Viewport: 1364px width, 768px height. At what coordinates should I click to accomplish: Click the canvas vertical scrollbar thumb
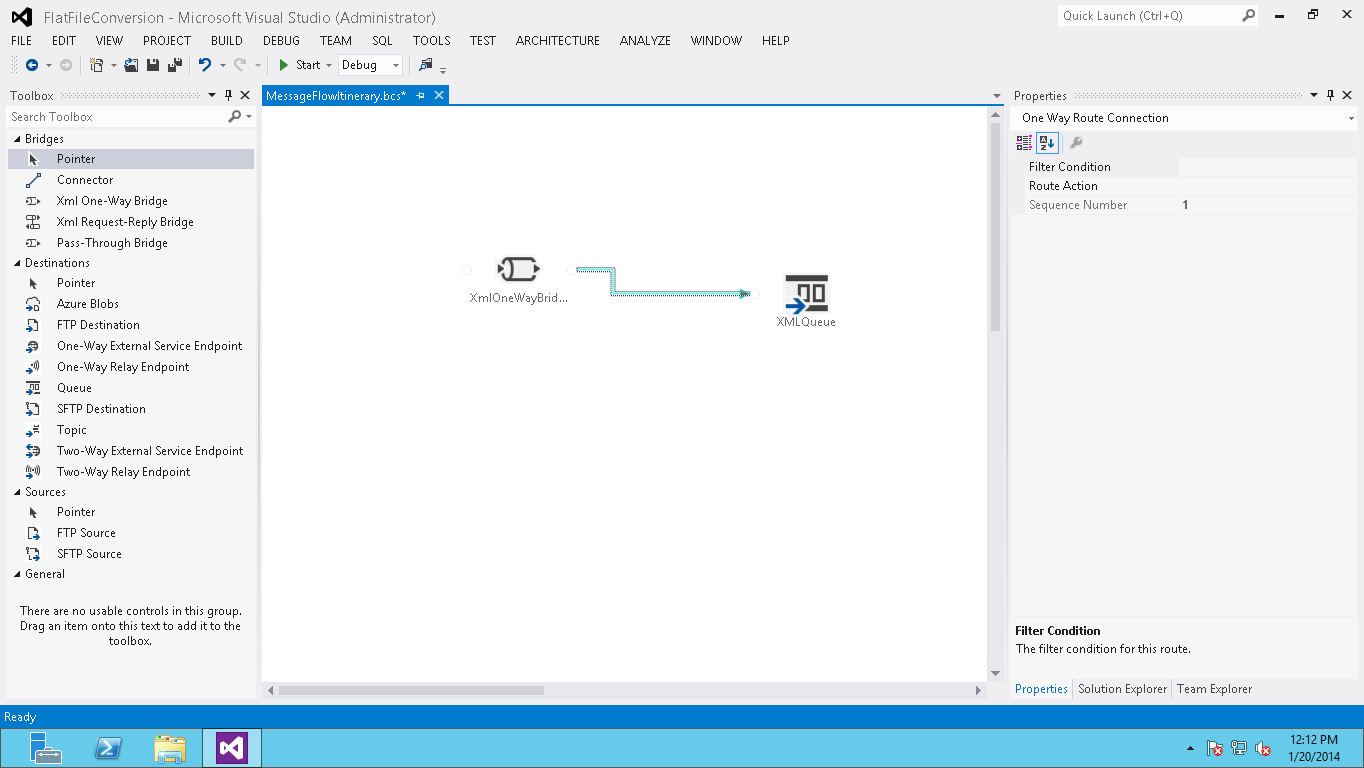pyautogui.click(x=995, y=227)
